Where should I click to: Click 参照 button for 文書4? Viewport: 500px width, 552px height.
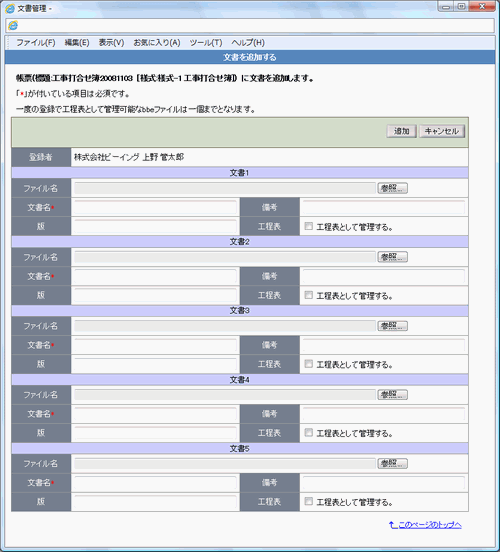[x=393, y=395]
